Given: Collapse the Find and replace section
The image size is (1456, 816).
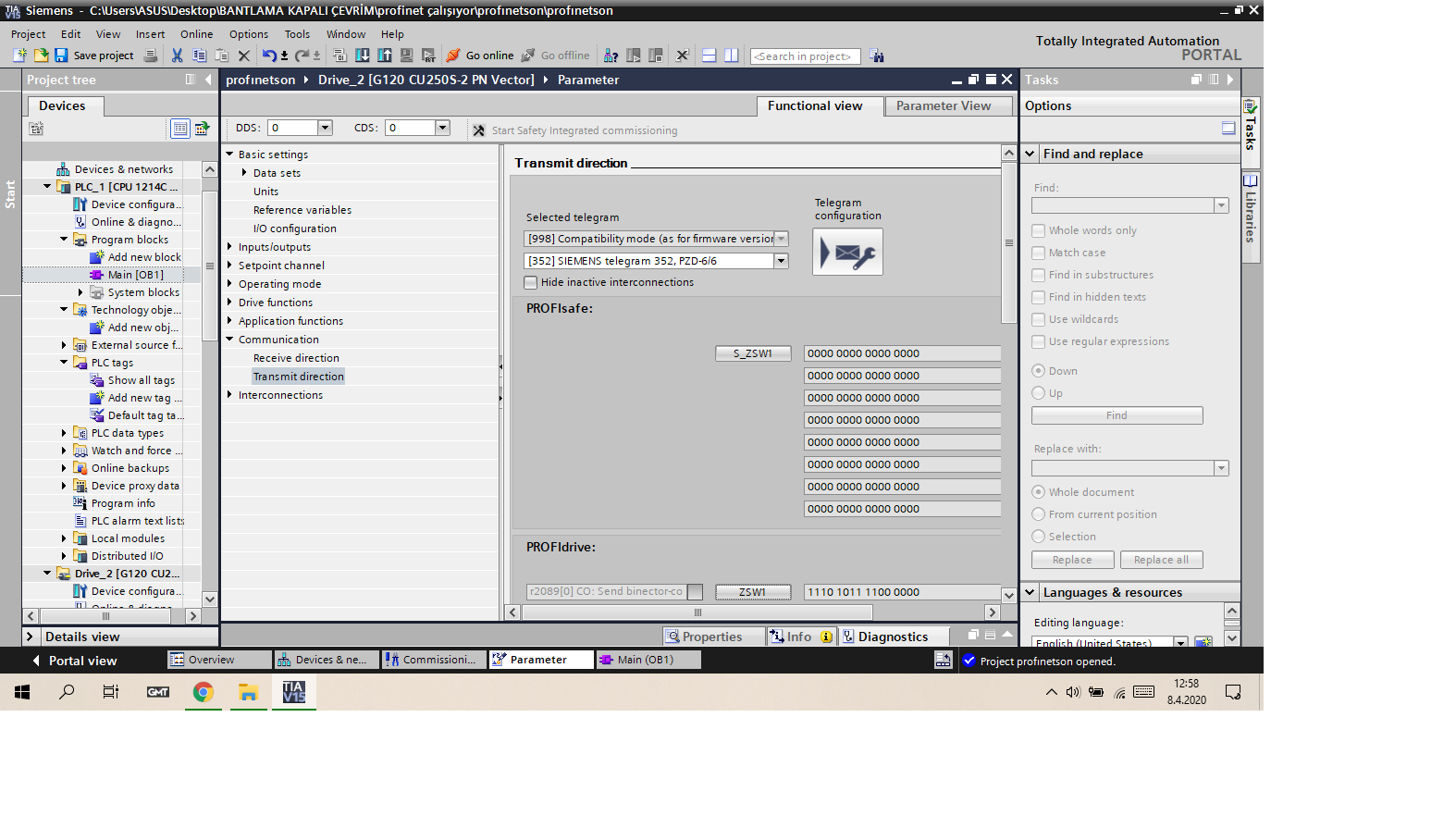Looking at the screenshot, I should pyautogui.click(x=1030, y=154).
